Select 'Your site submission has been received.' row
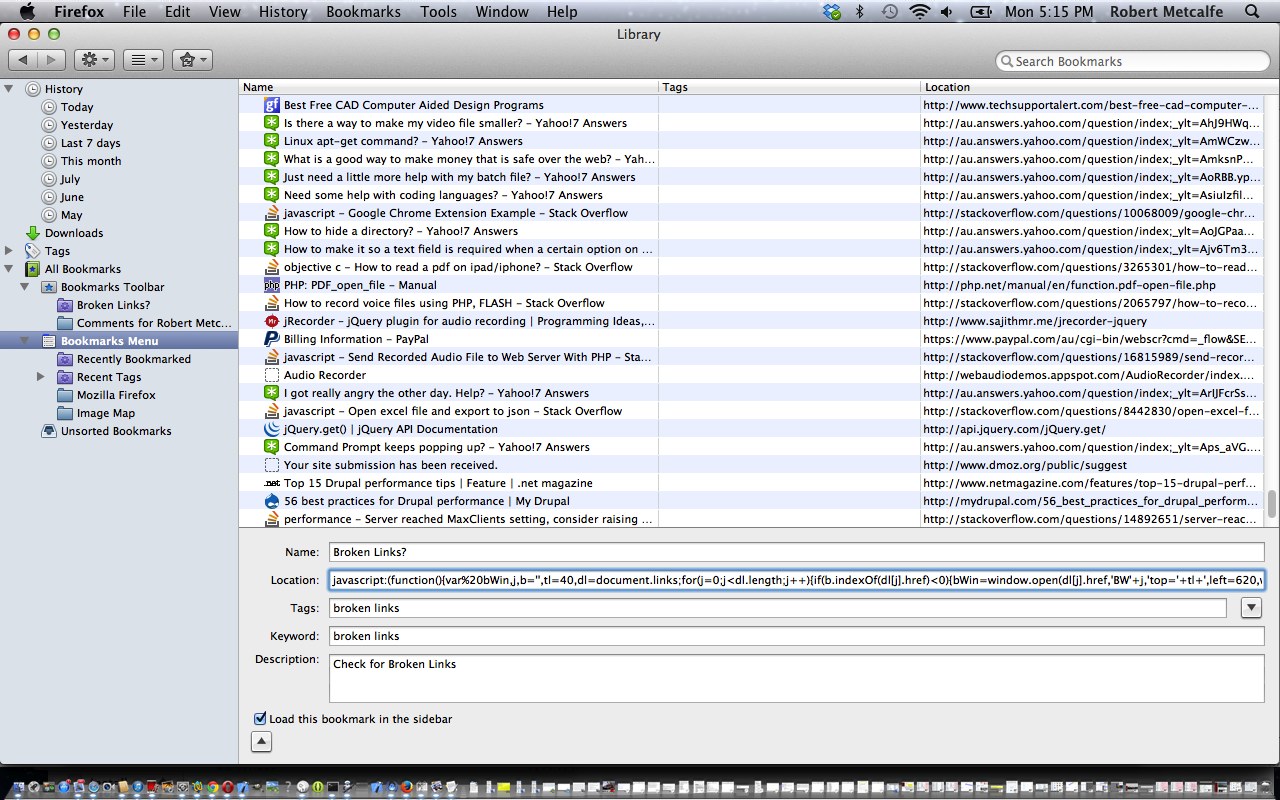Image resolution: width=1280 pixels, height=800 pixels. [x=752, y=465]
